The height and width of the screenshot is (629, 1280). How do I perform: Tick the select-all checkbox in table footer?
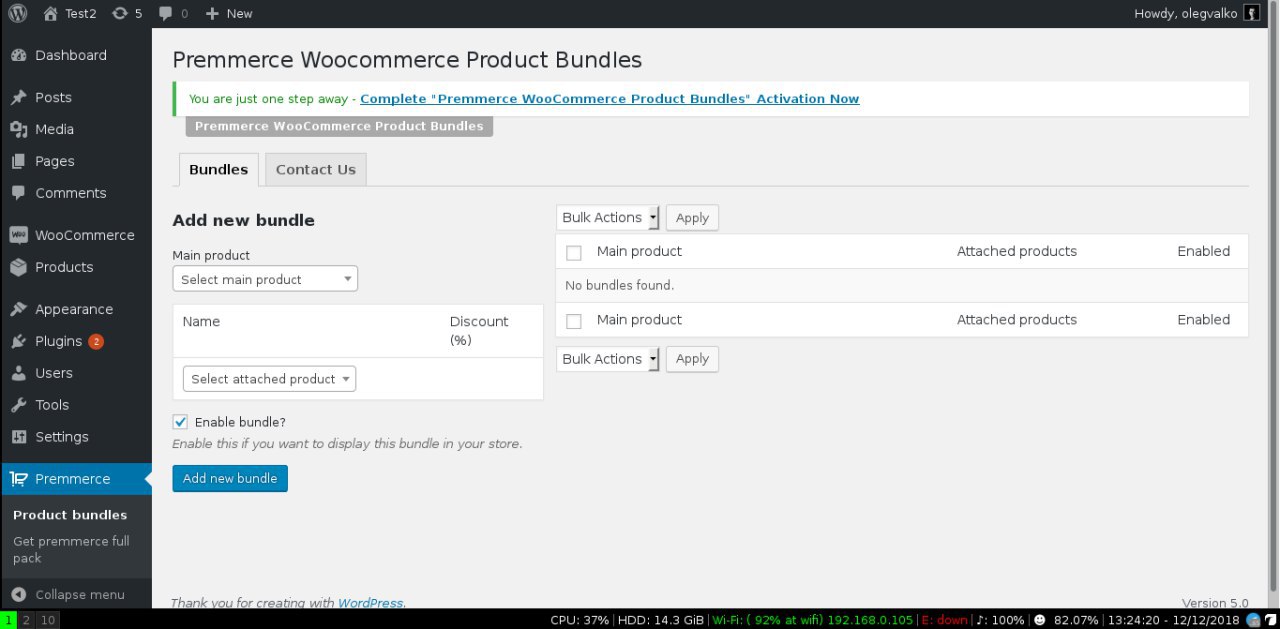(x=574, y=321)
